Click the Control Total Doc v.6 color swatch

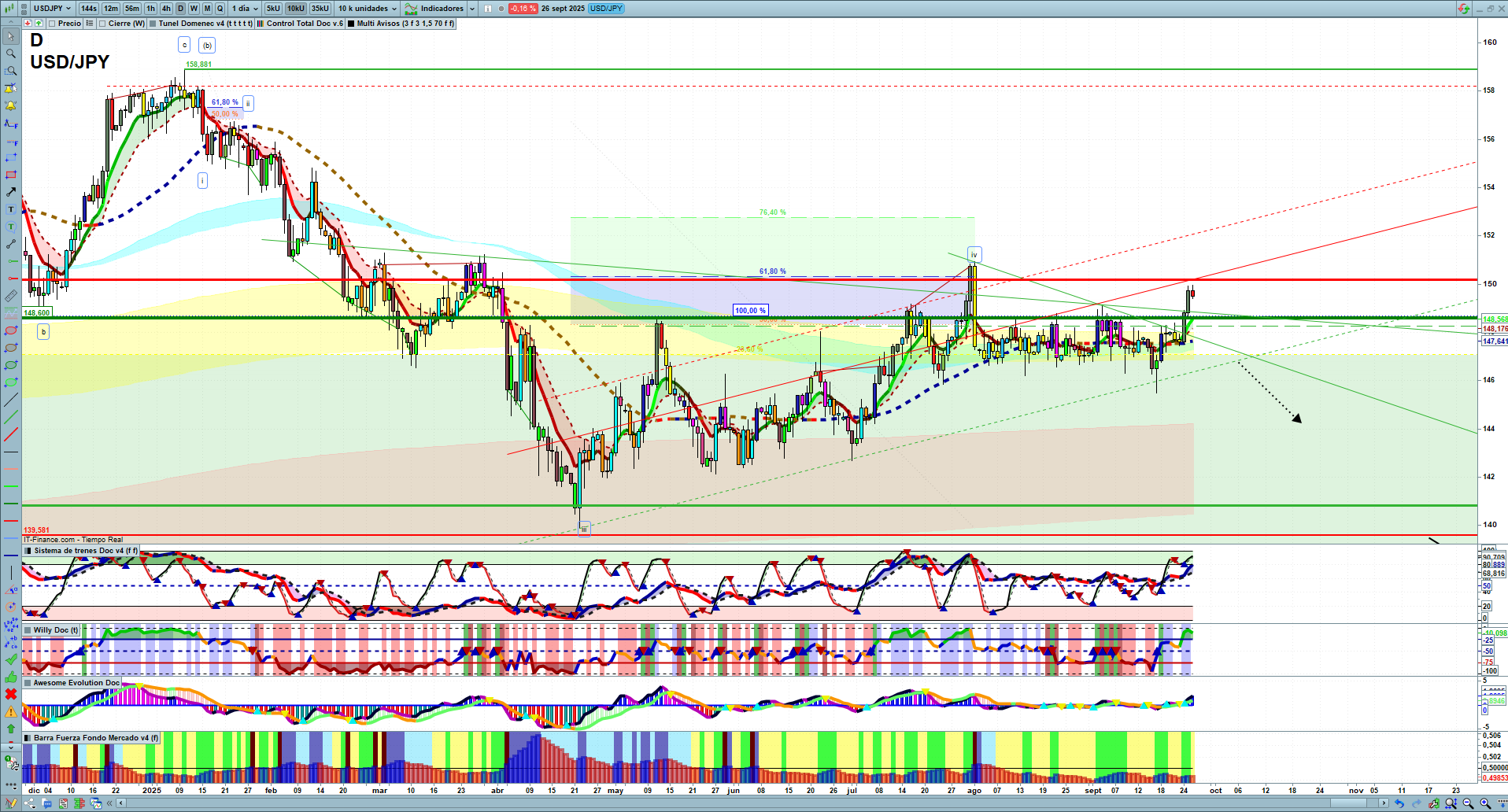[x=261, y=24]
